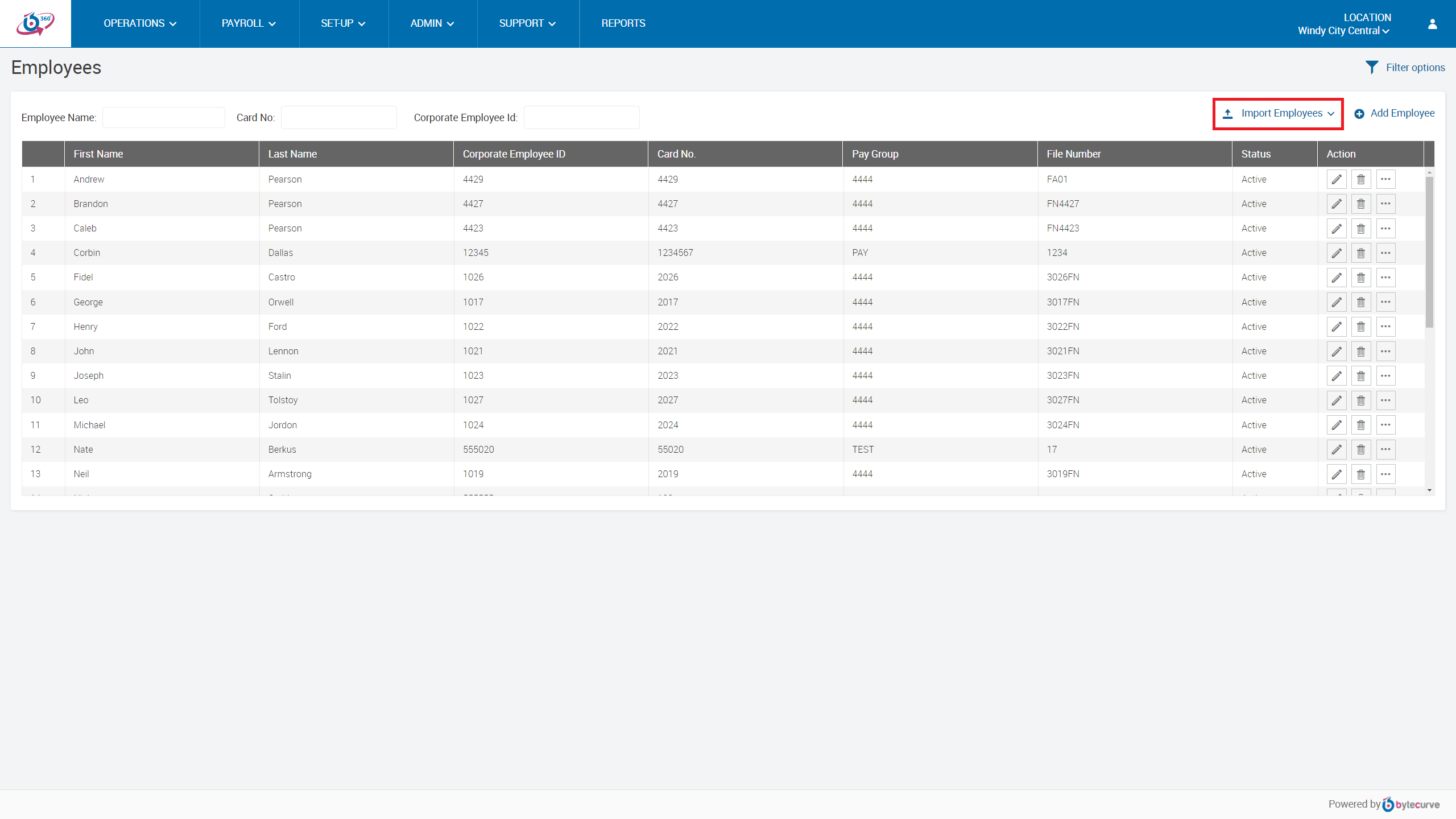
Task: Expand the Payroll menu
Action: coord(249,23)
